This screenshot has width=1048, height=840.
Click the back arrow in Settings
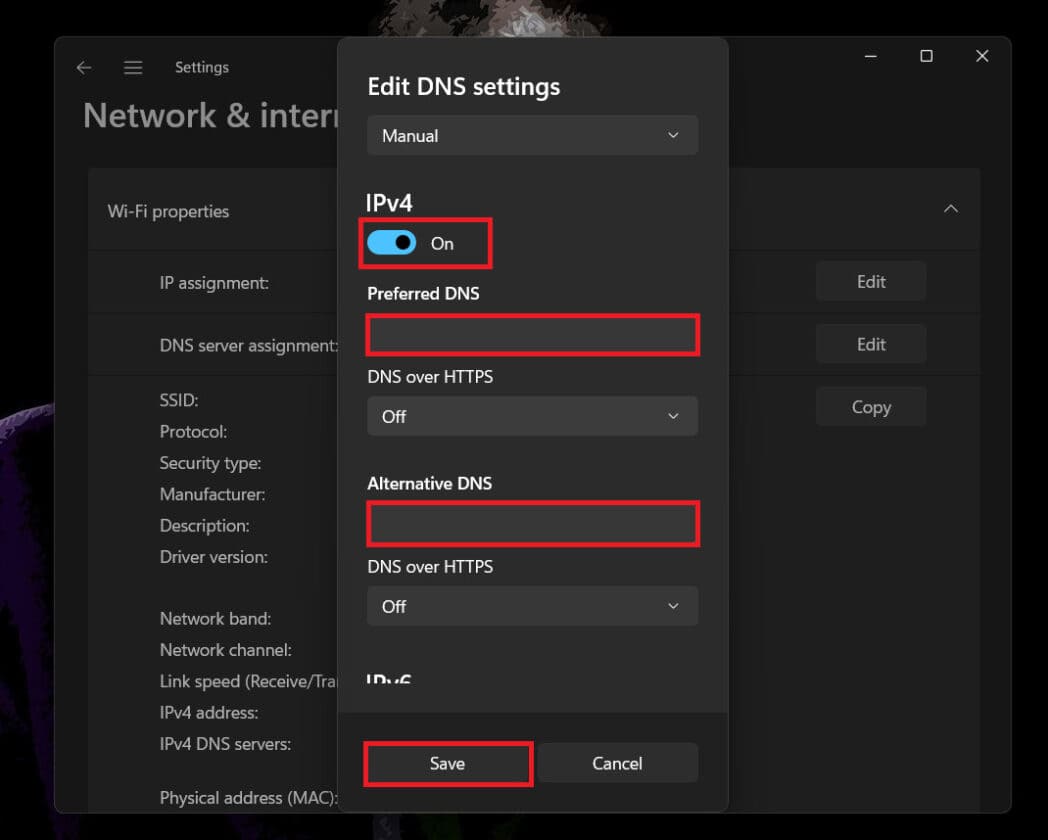(84, 67)
